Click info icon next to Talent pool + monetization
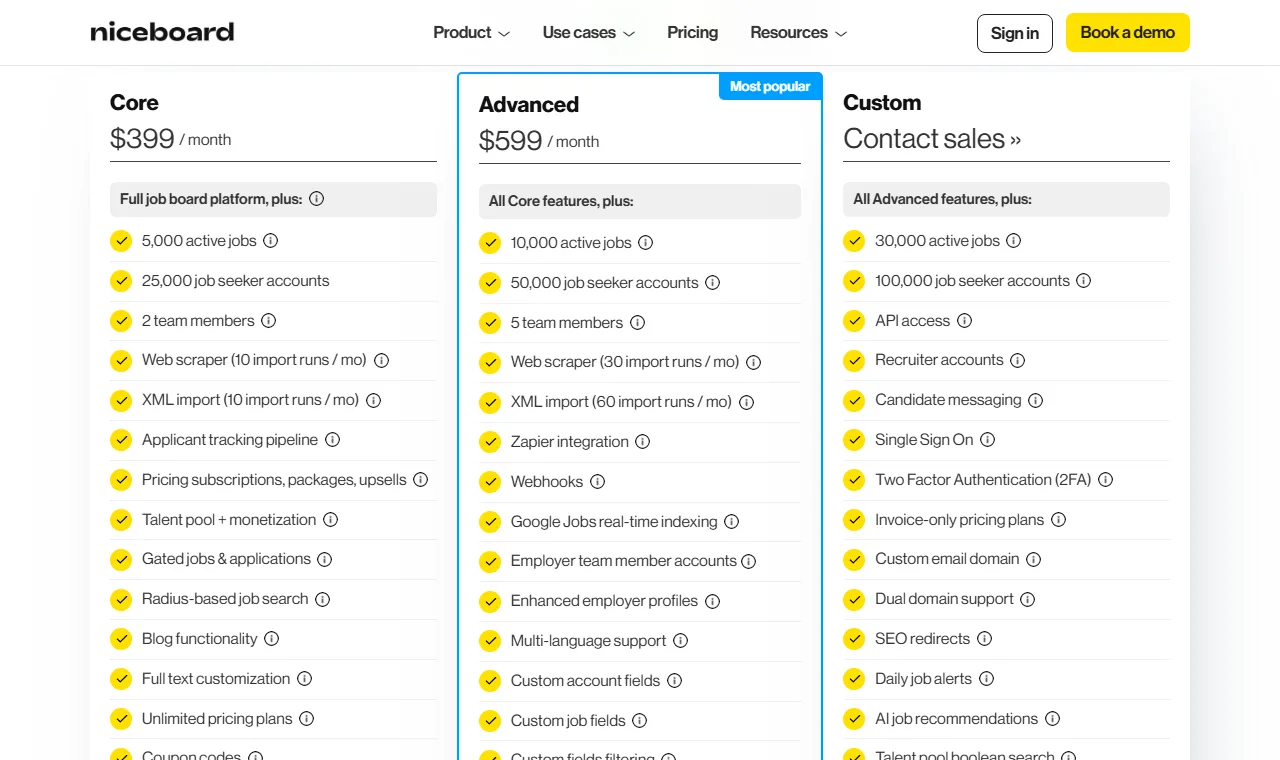 pos(330,520)
